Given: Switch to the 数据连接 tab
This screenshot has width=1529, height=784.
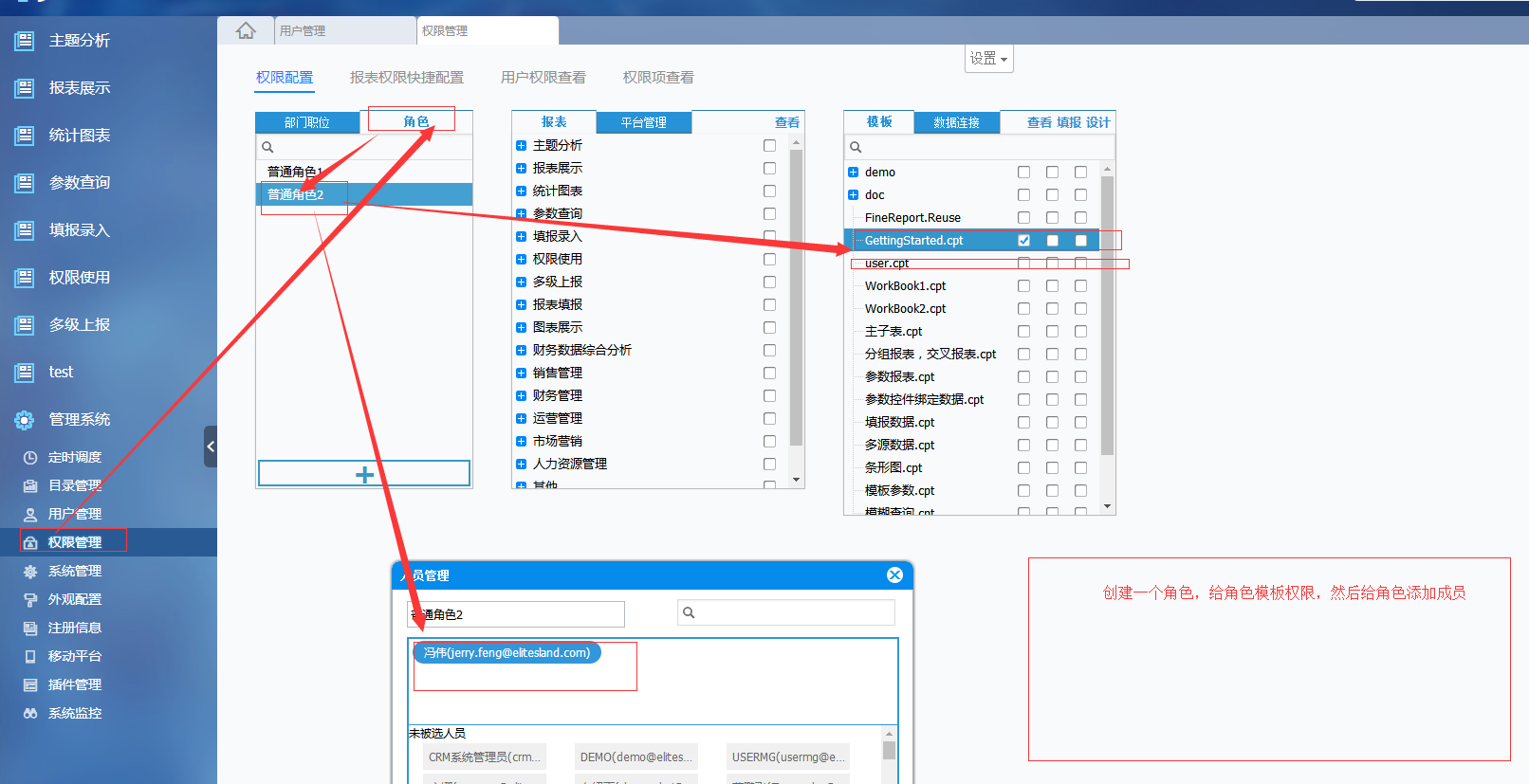Looking at the screenshot, I should (957, 122).
